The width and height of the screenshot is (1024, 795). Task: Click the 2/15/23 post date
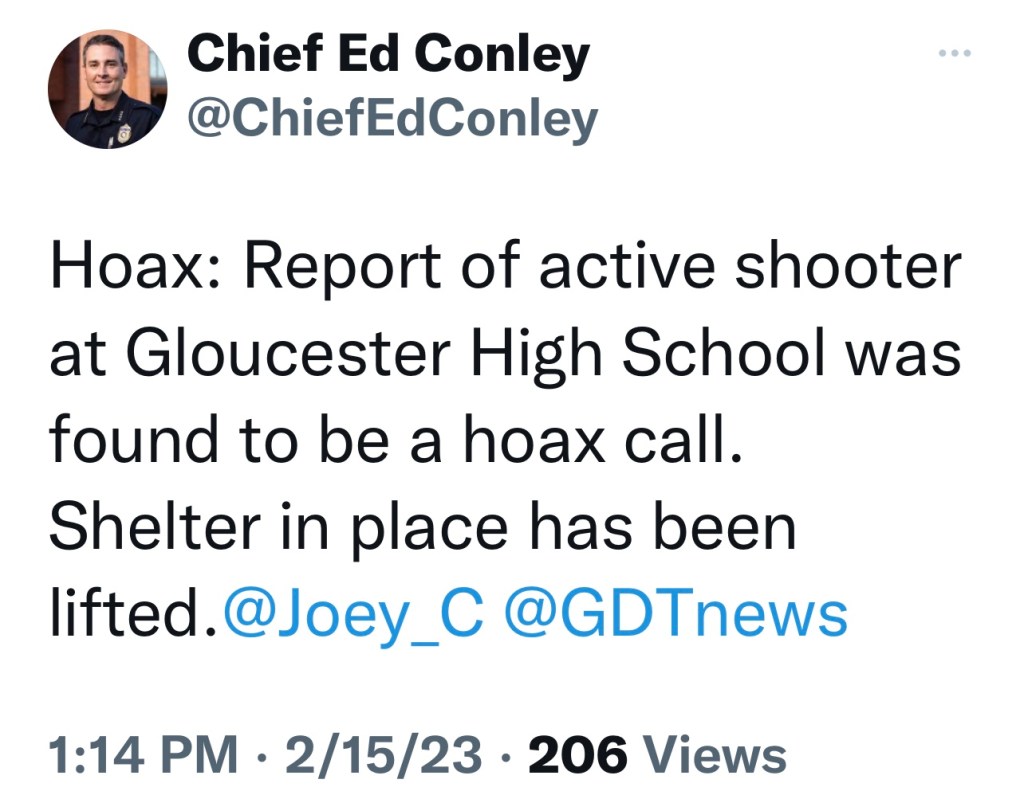click(x=384, y=754)
